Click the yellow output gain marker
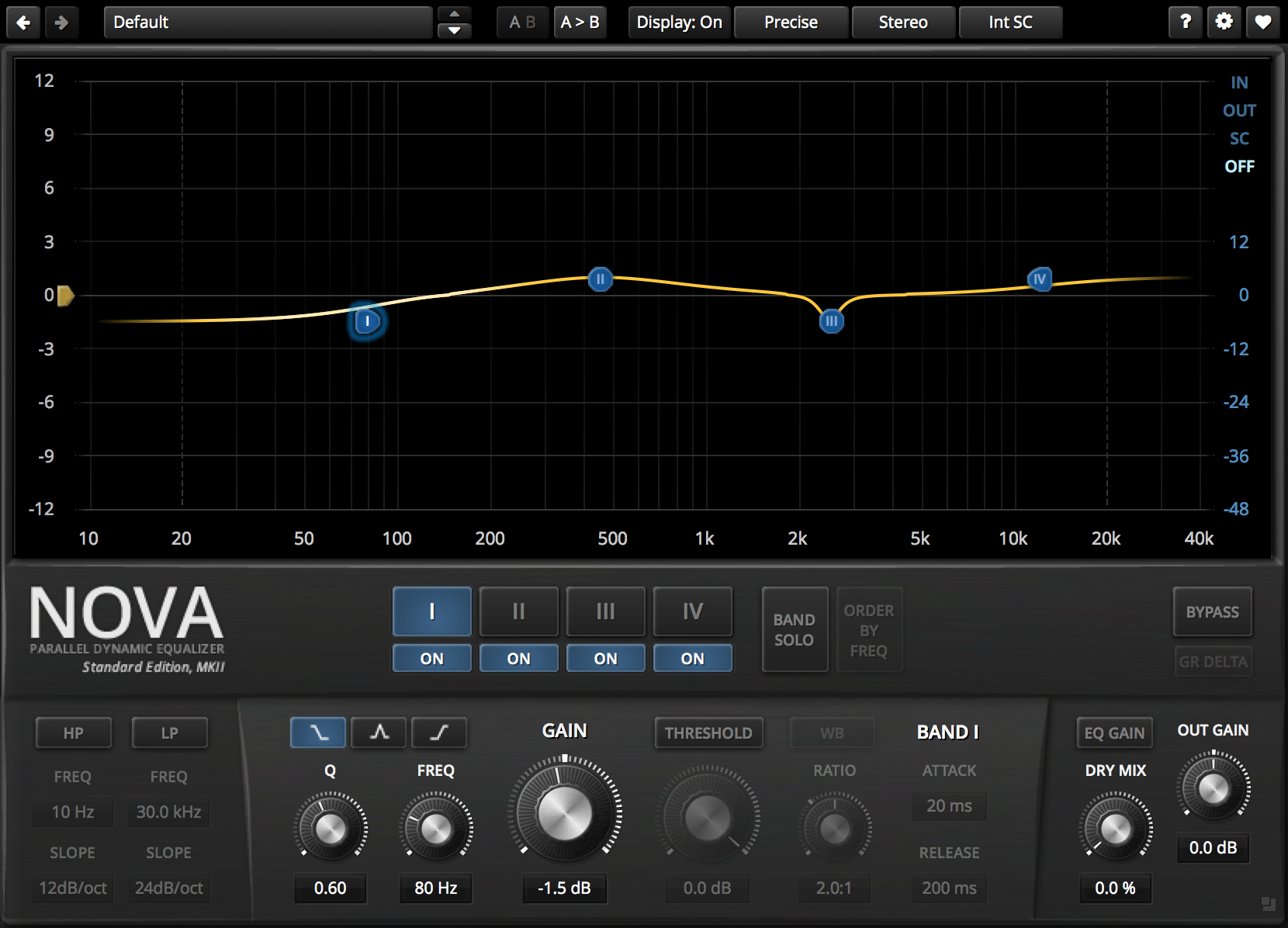The image size is (1288, 928). [x=65, y=296]
